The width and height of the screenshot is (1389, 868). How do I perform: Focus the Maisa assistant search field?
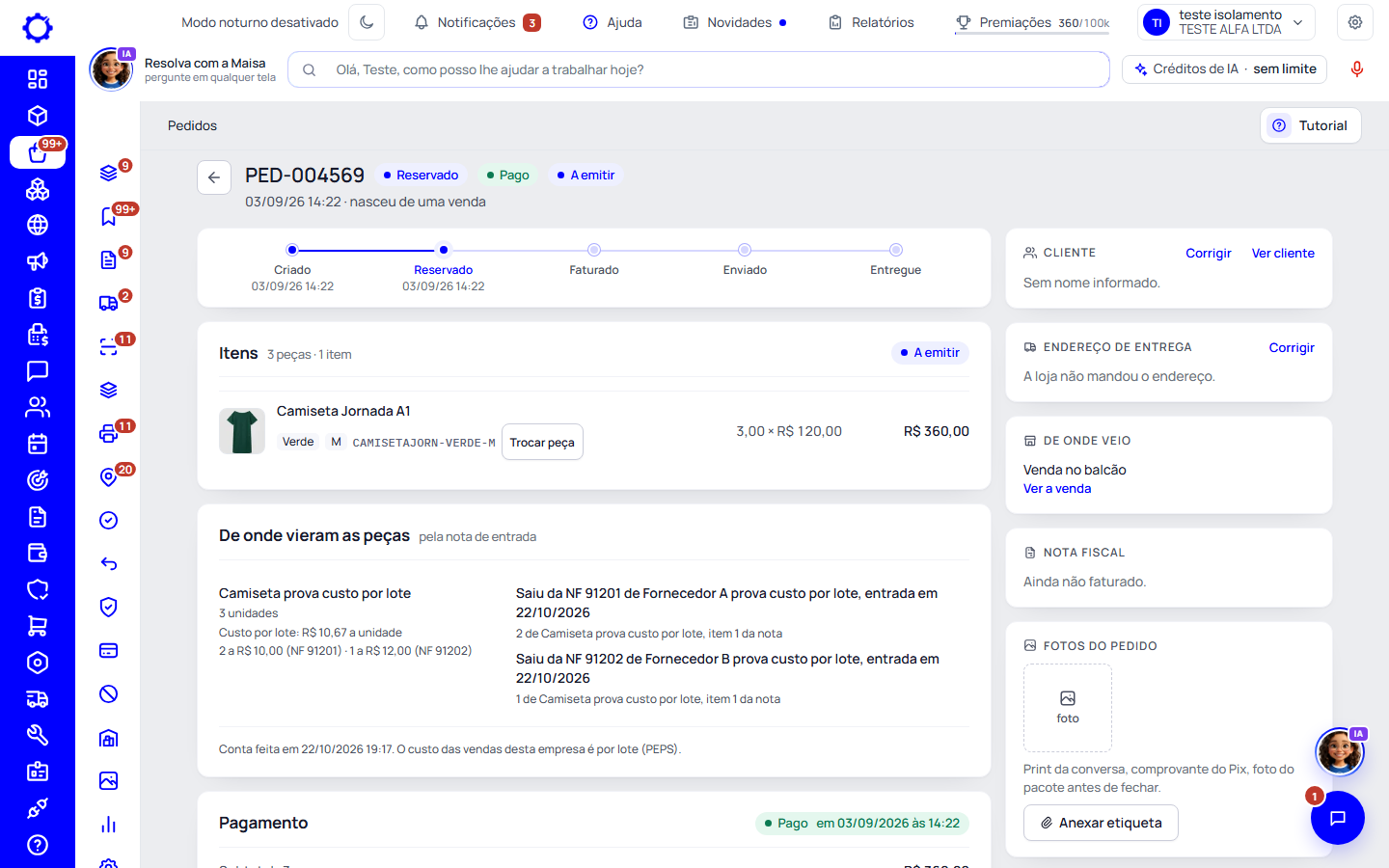698,69
